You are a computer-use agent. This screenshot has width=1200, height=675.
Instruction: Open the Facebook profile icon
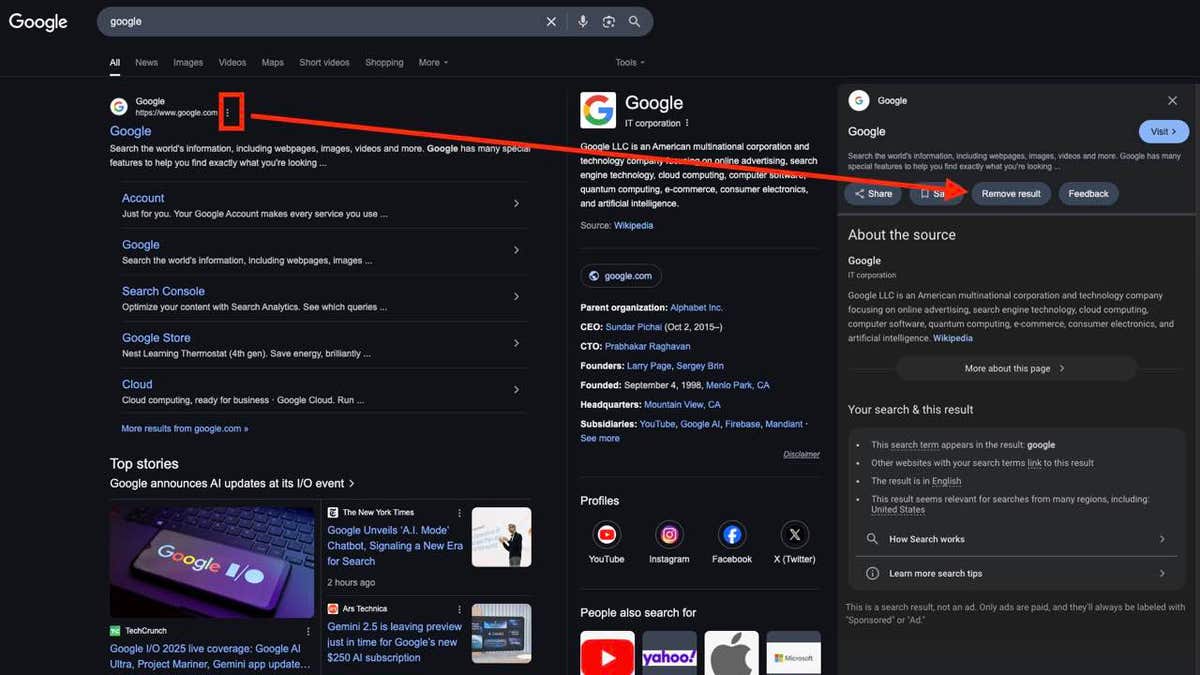tap(732, 534)
